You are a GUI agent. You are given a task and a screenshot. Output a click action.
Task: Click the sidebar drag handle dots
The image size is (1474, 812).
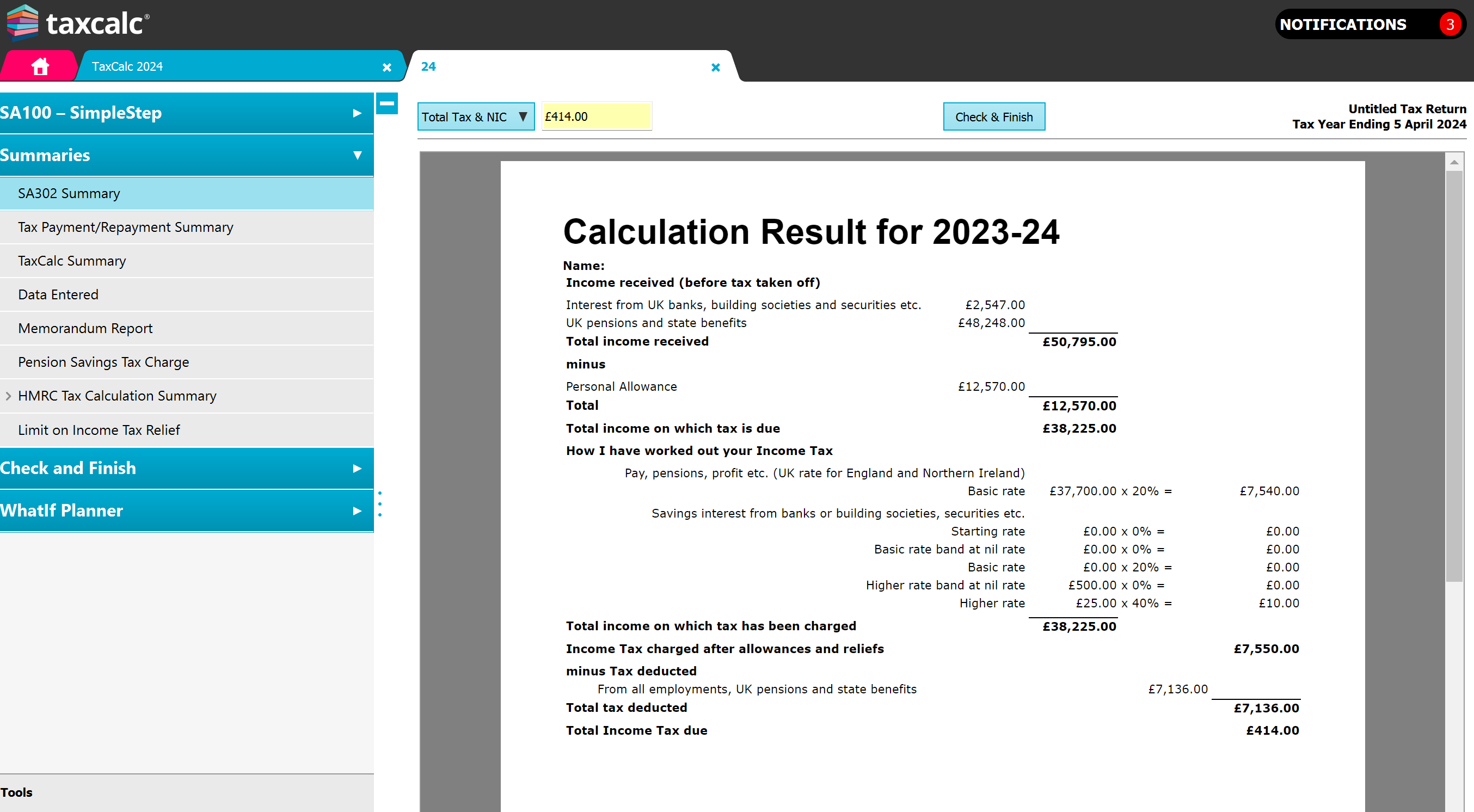pos(380,504)
